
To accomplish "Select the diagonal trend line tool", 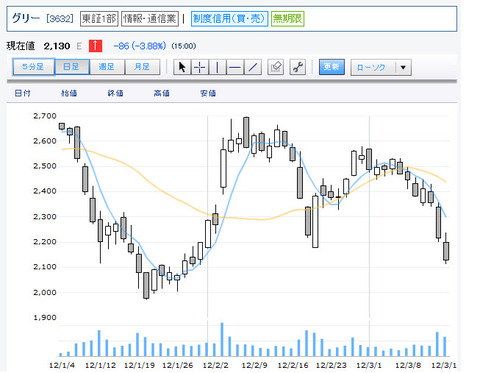I will [253, 67].
